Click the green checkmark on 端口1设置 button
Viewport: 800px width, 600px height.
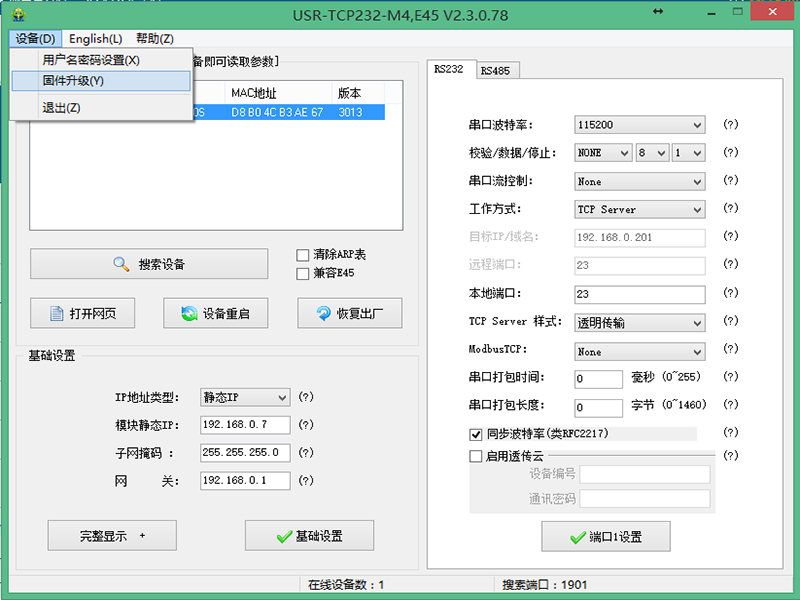(577, 537)
